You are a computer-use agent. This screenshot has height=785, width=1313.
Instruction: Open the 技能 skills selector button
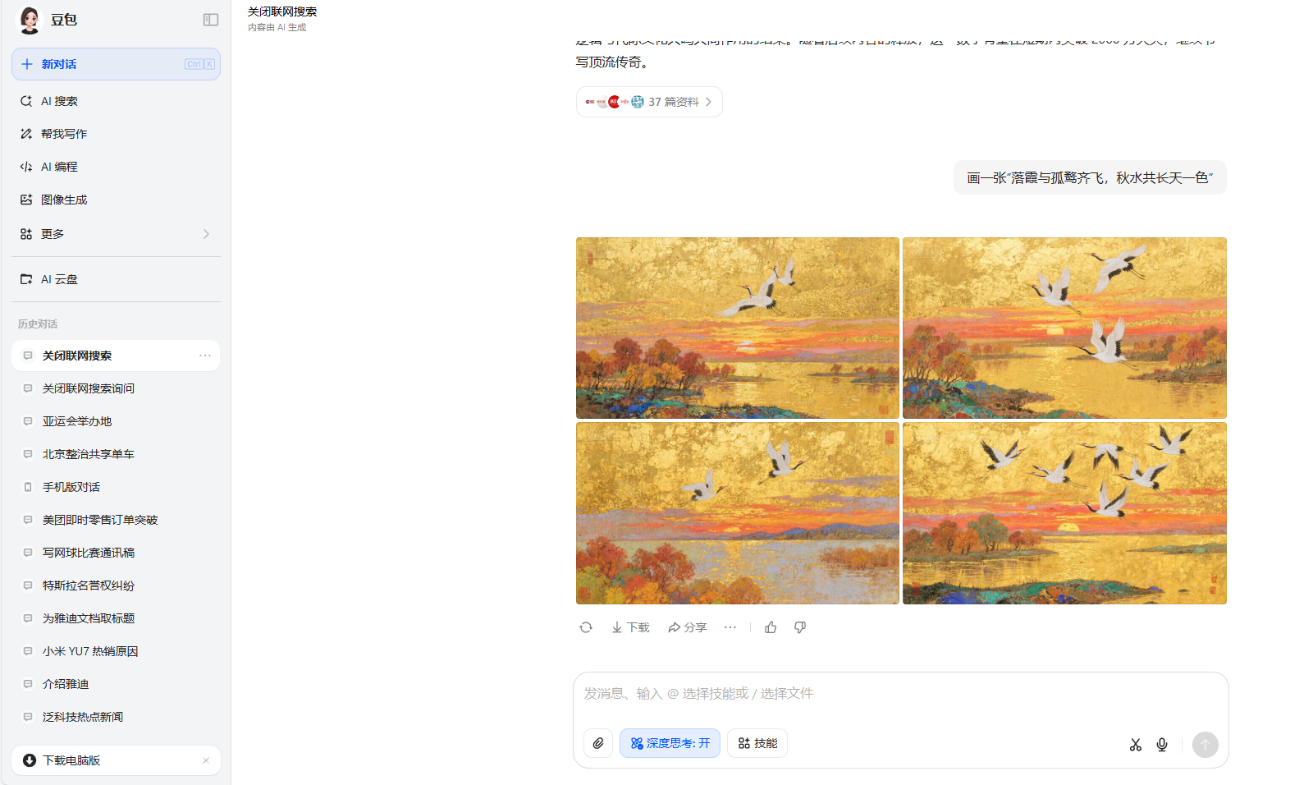[757, 743]
